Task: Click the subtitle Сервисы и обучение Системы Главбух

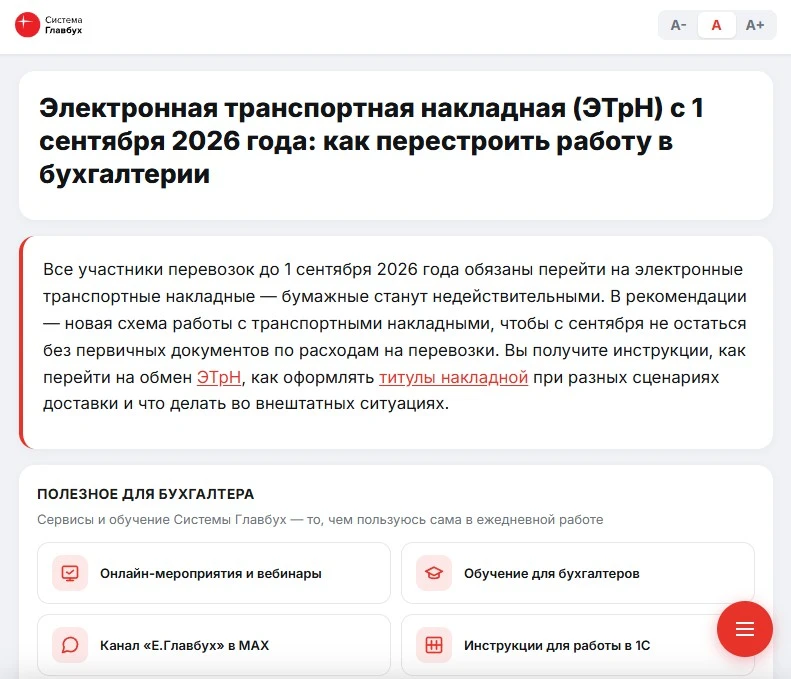Action: coord(320,520)
